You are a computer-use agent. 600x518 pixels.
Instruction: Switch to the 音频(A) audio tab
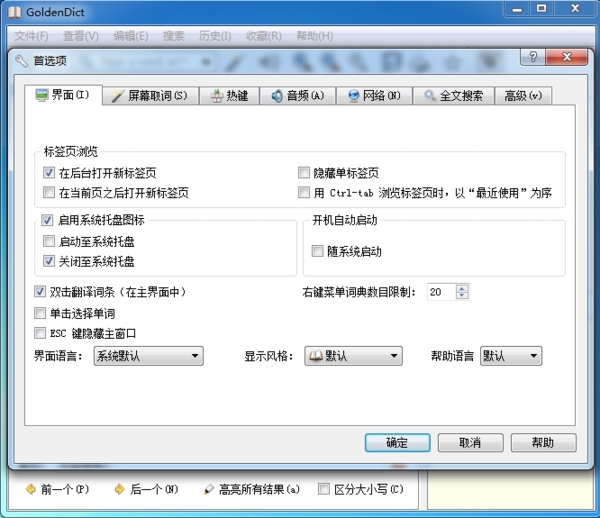tap(298, 96)
